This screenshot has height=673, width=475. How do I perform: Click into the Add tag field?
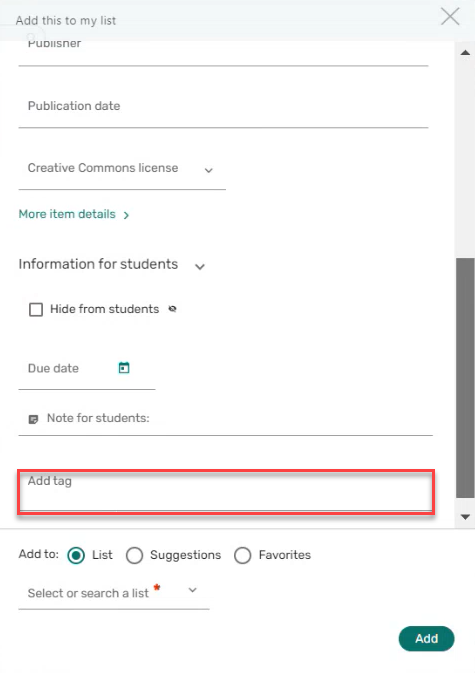226,491
